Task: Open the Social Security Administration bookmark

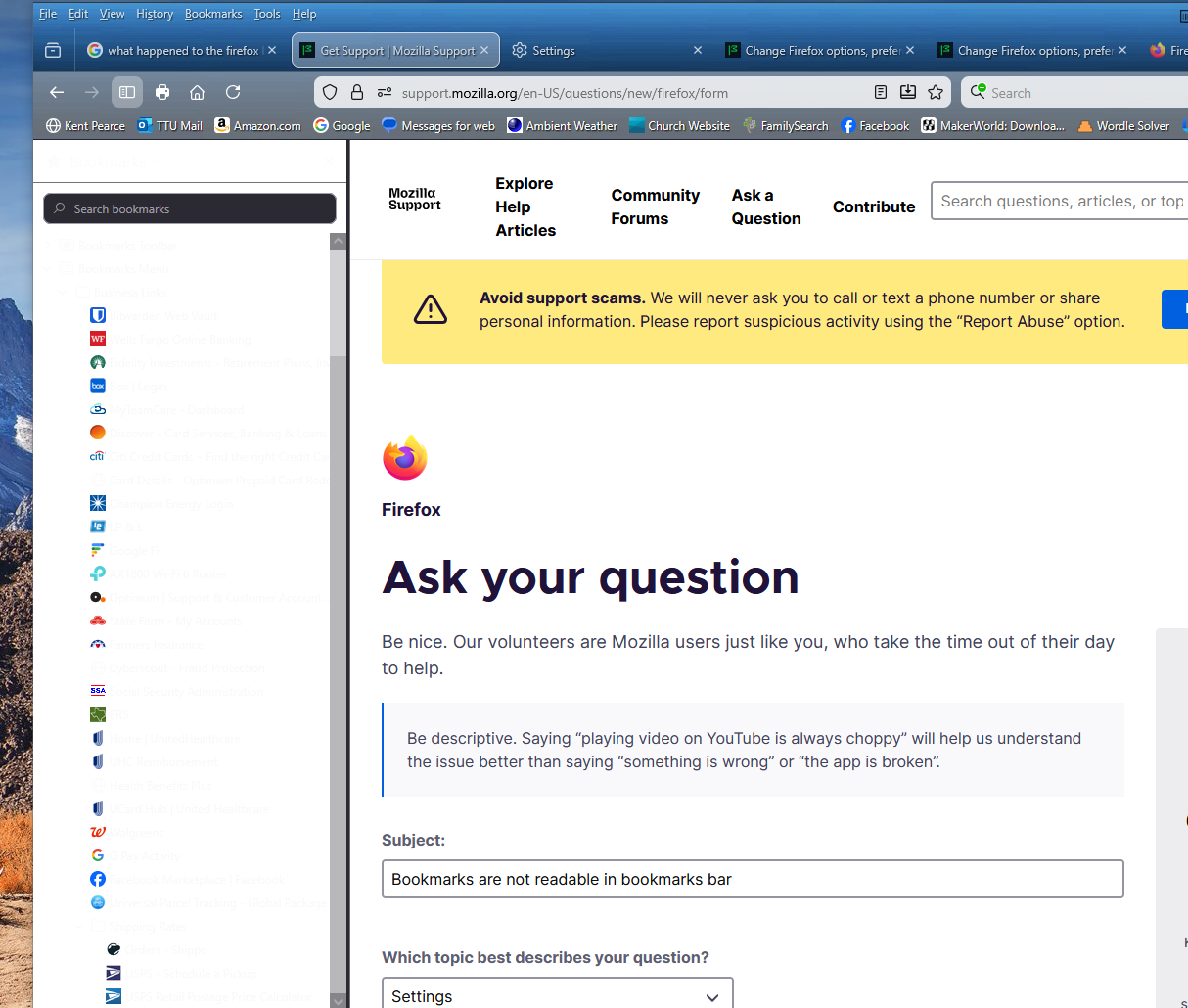Action: (x=176, y=691)
